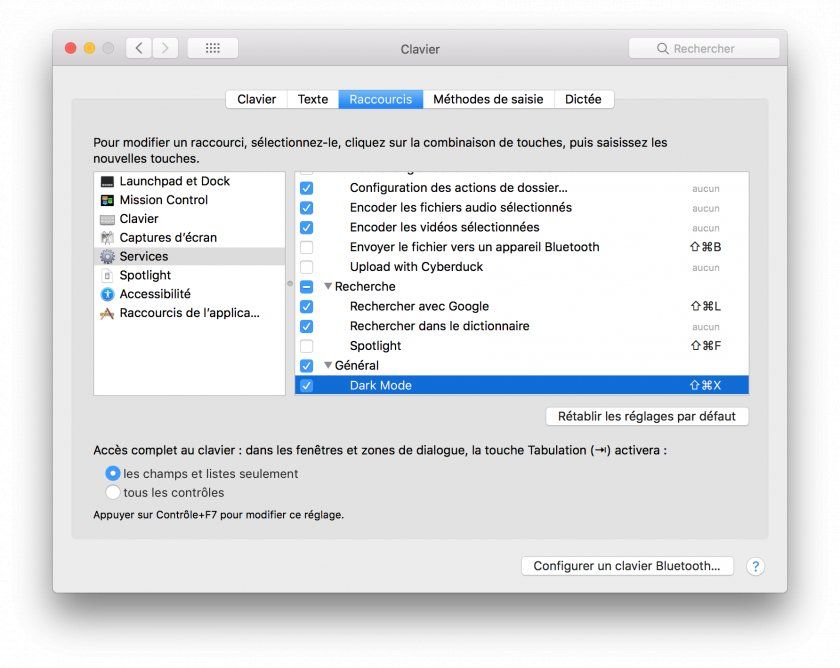The width and height of the screenshot is (840, 668).
Task: Collapse the Général section triangle
Action: pos(328,366)
